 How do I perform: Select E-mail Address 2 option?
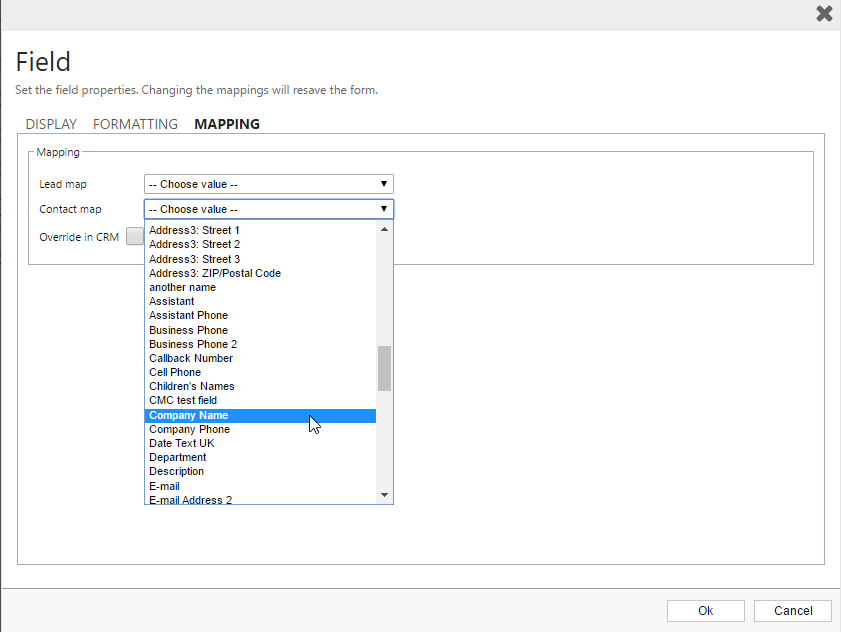coord(190,499)
